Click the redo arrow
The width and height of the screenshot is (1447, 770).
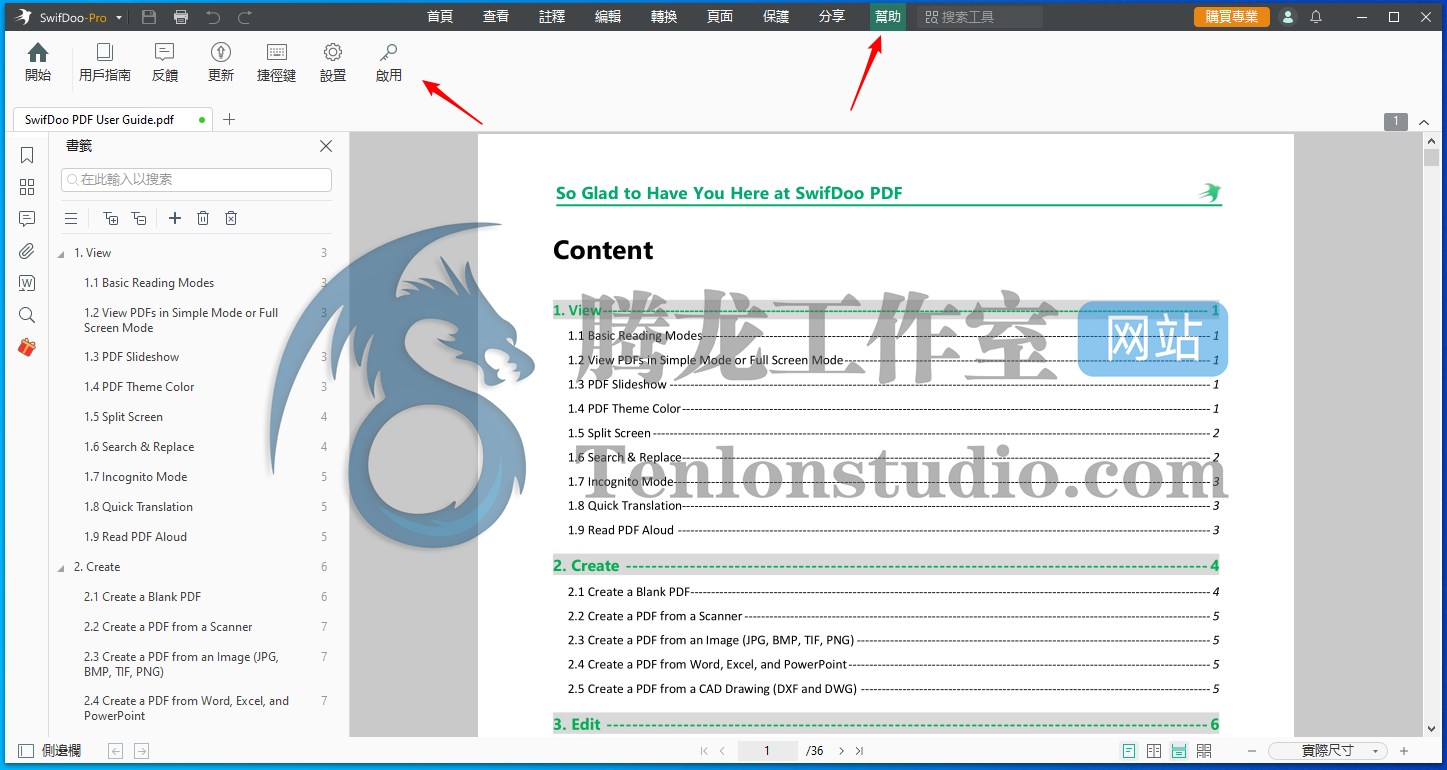pyautogui.click(x=245, y=17)
